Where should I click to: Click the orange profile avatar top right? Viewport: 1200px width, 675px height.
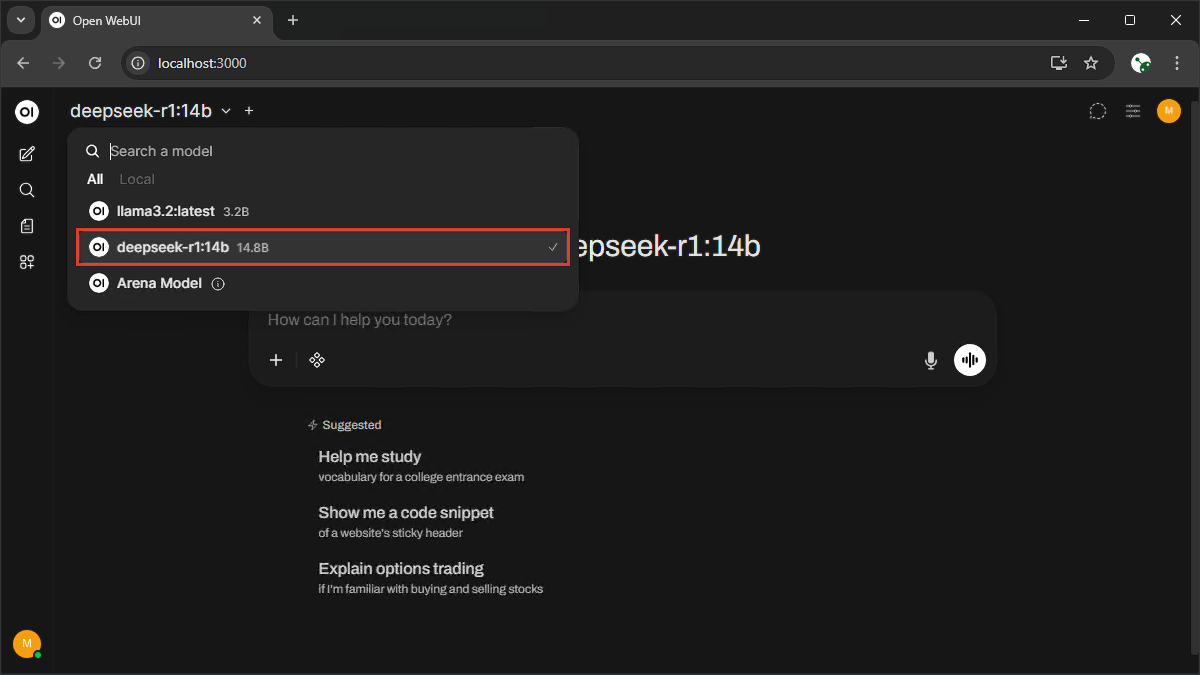tap(1169, 111)
